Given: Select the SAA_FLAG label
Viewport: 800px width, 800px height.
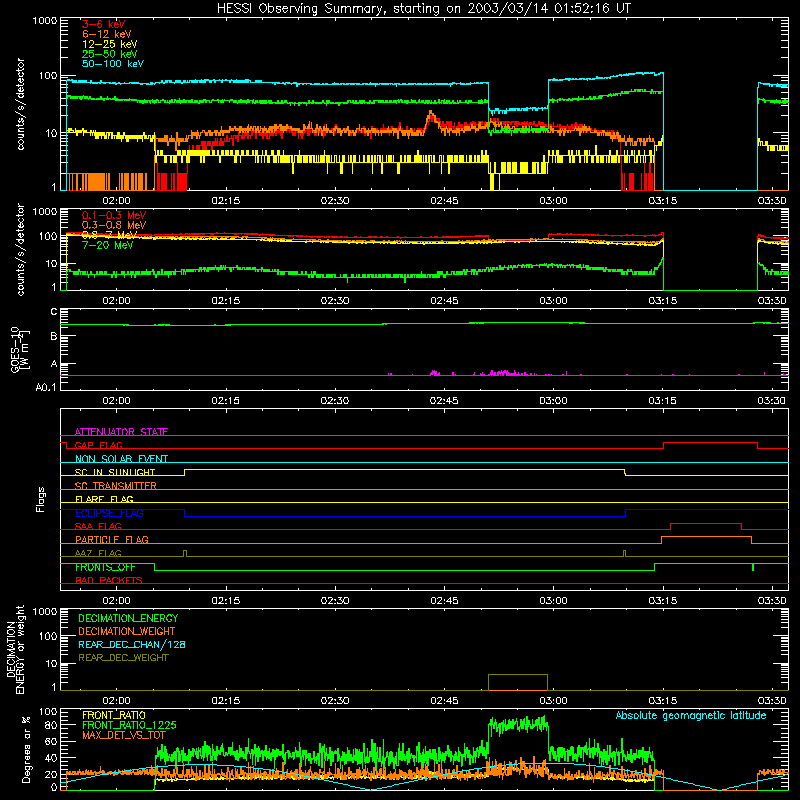Looking at the screenshot, I should (98, 526).
